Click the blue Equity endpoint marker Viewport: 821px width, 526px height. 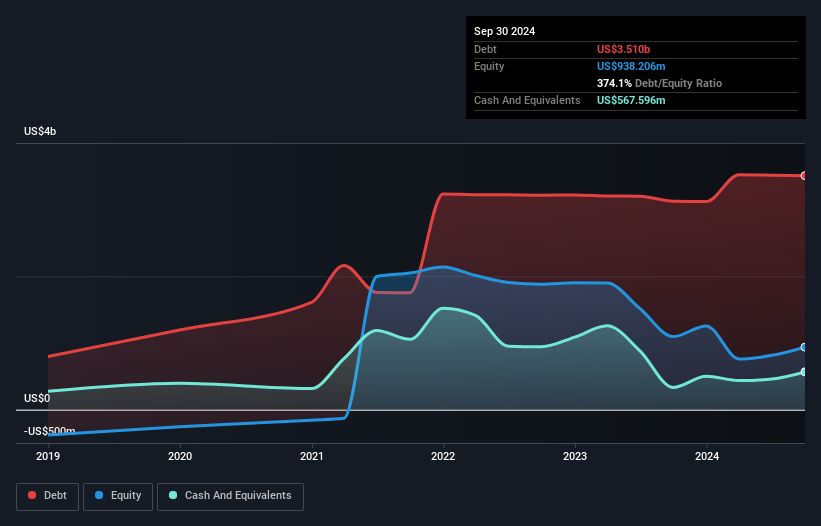coord(804,347)
